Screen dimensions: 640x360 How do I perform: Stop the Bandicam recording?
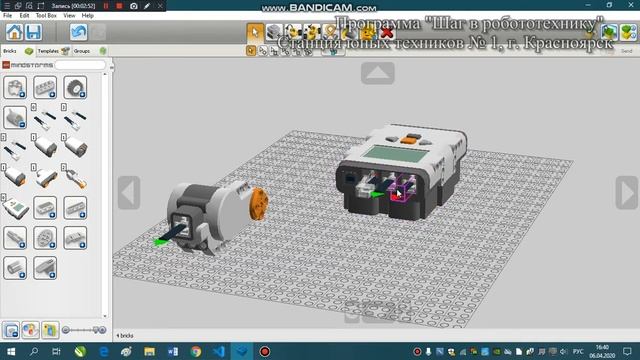coord(119,6)
